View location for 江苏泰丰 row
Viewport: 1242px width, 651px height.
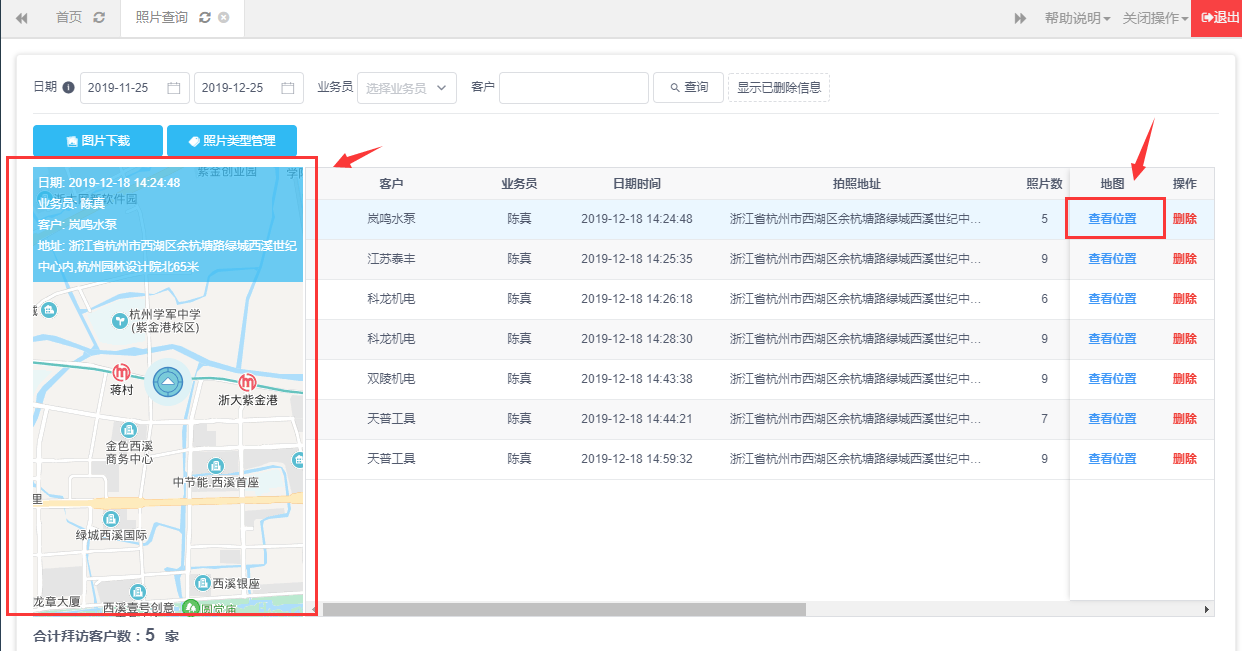pyautogui.click(x=1112, y=258)
